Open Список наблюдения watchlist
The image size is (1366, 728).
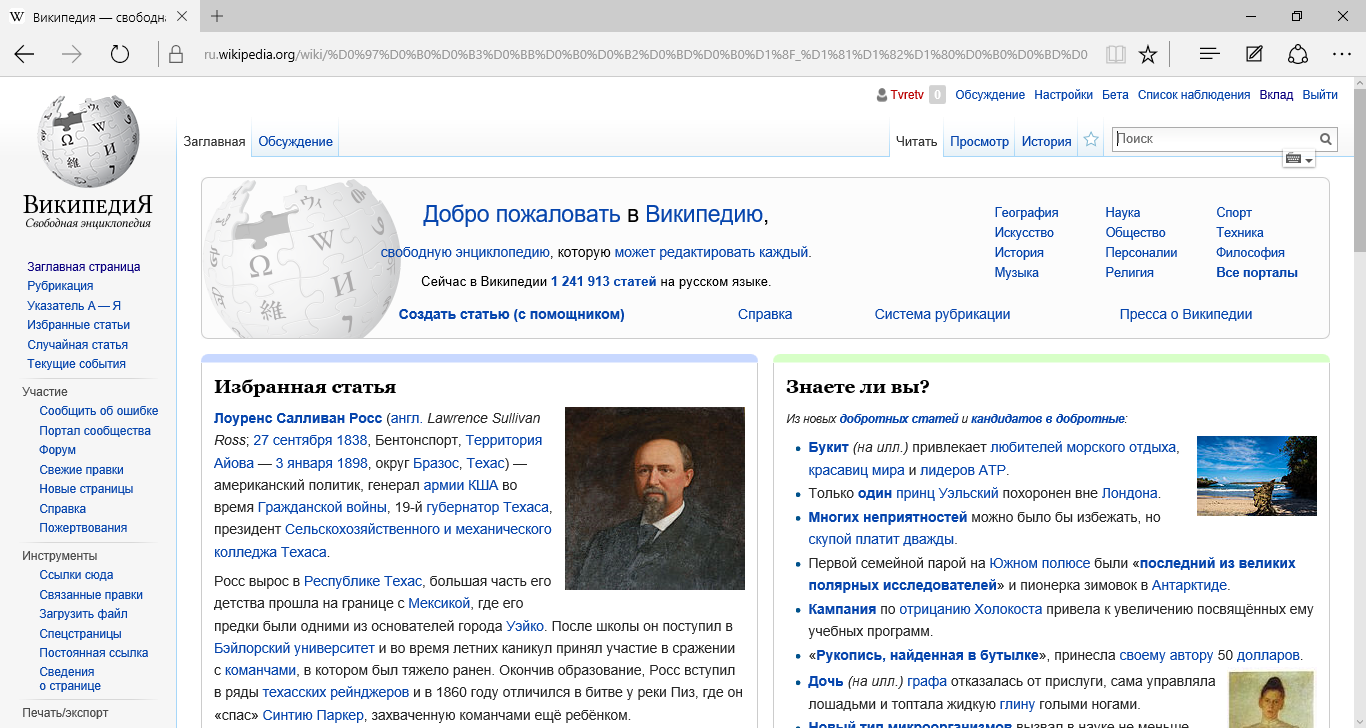coord(1194,95)
